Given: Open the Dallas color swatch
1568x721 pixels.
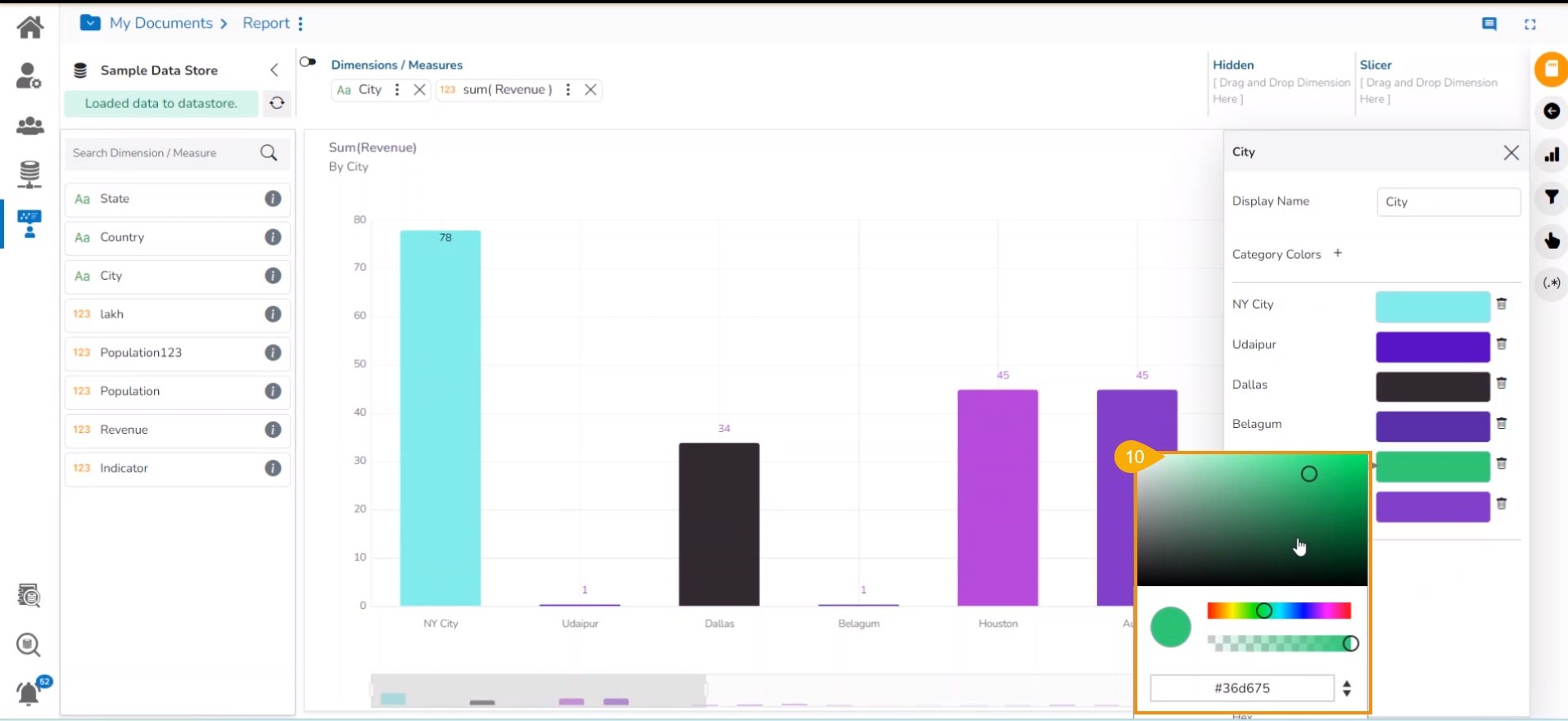Looking at the screenshot, I should (1433, 387).
